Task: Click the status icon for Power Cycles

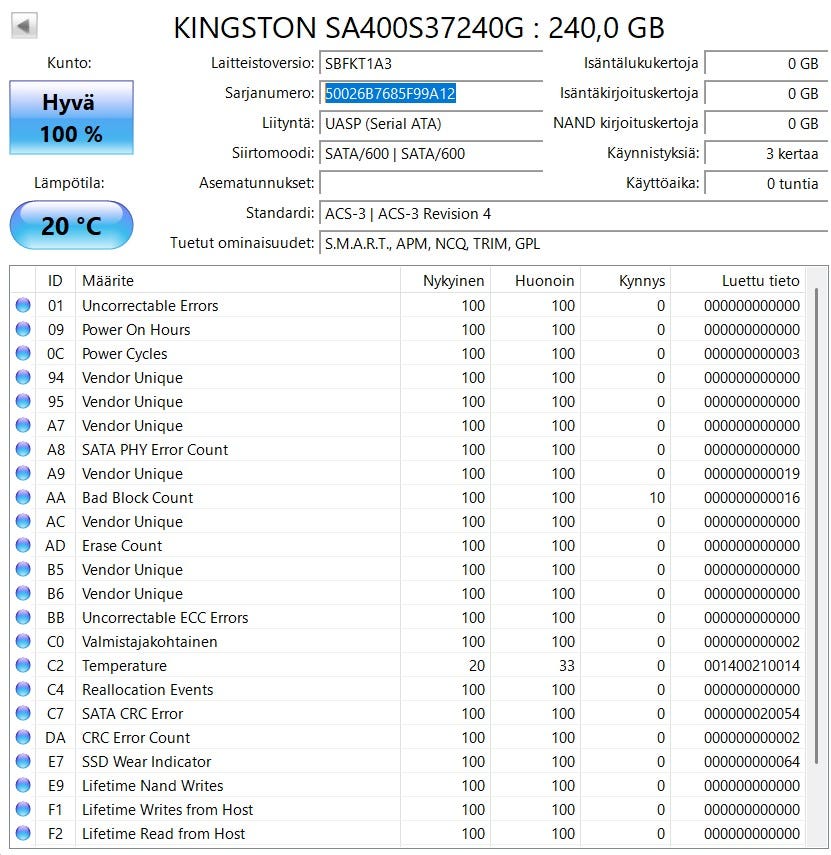Action: (x=23, y=353)
